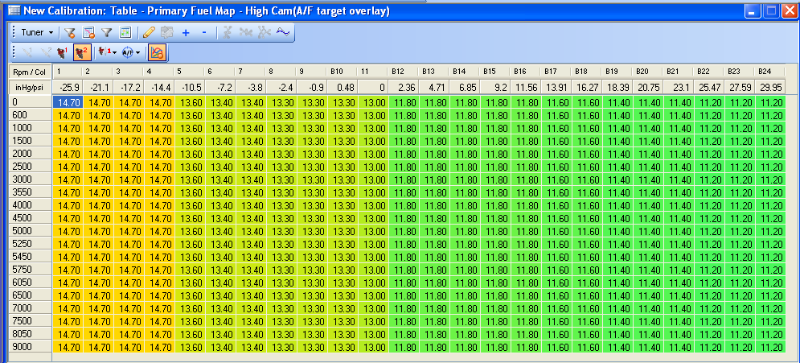800x363 pixels.
Task: Toggle the A/F target overlay graph button
Action: click(157, 52)
